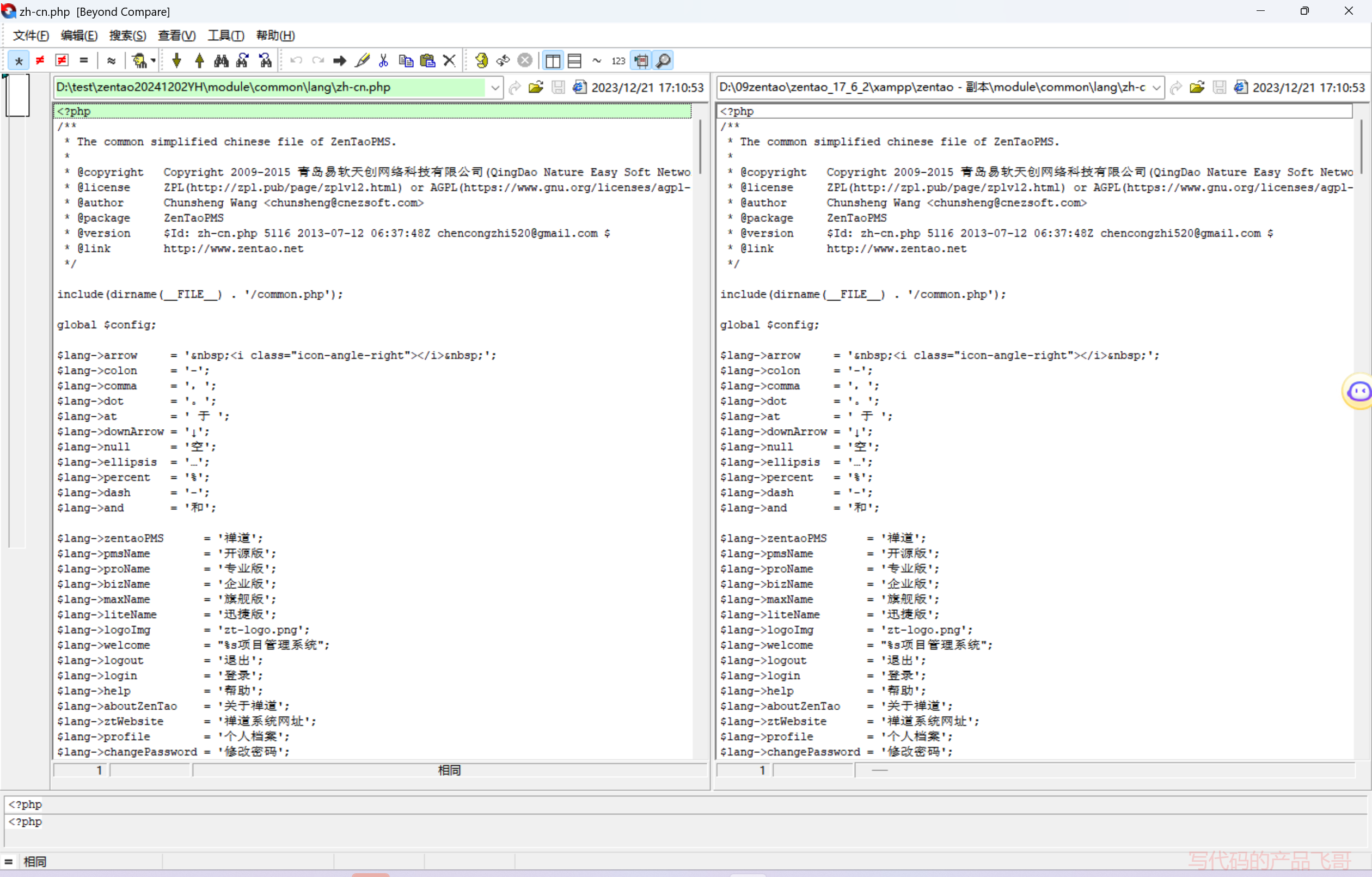Click the gray Stop circle icon
Image resolution: width=1372 pixels, height=877 pixels.
[525, 60]
